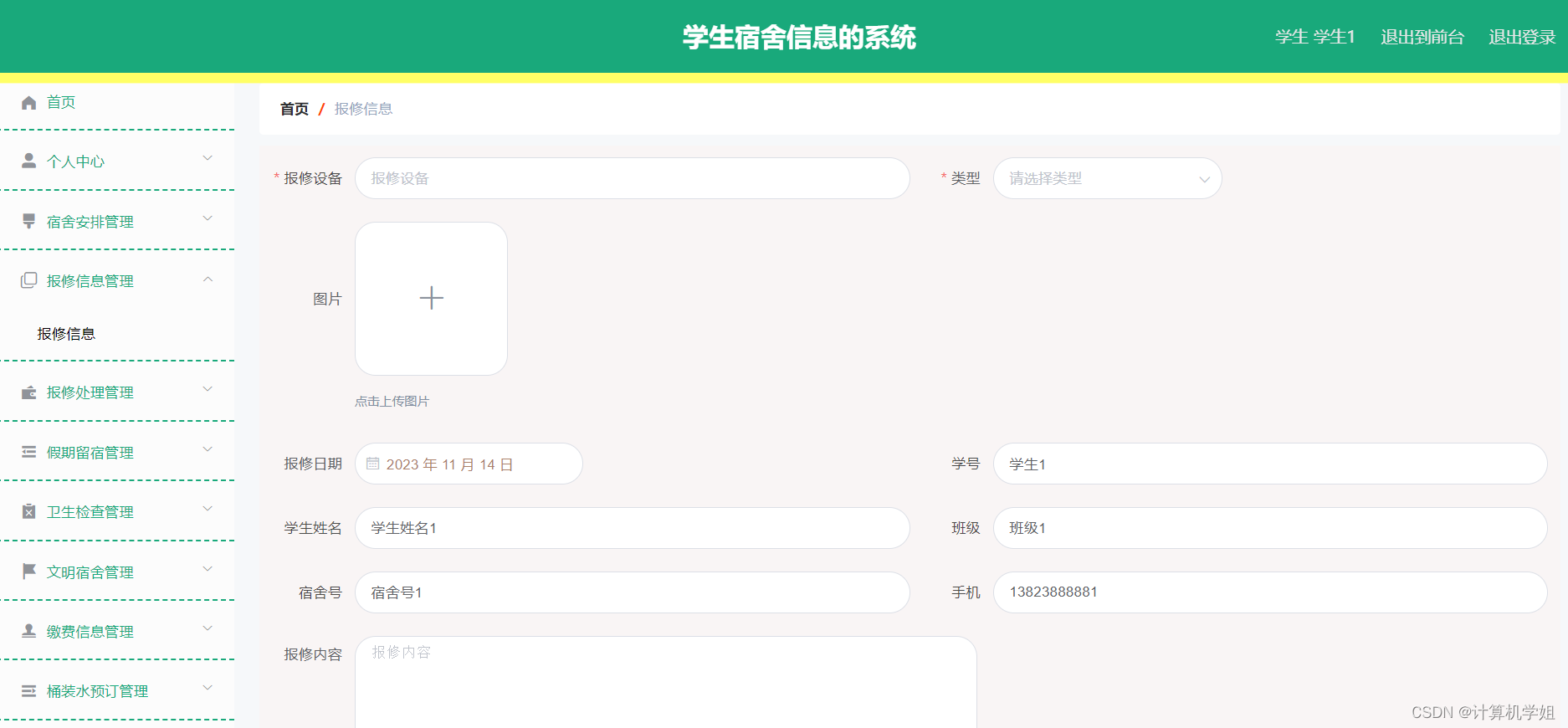Expand 报修处理管理 with its chevron

click(x=208, y=389)
